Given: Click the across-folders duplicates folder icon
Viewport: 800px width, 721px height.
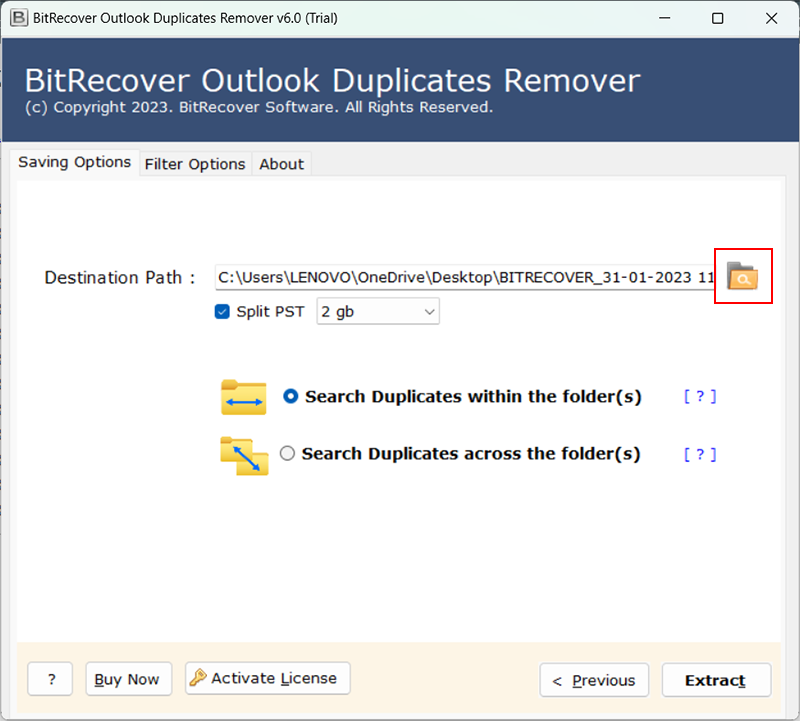Looking at the screenshot, I should (x=243, y=454).
